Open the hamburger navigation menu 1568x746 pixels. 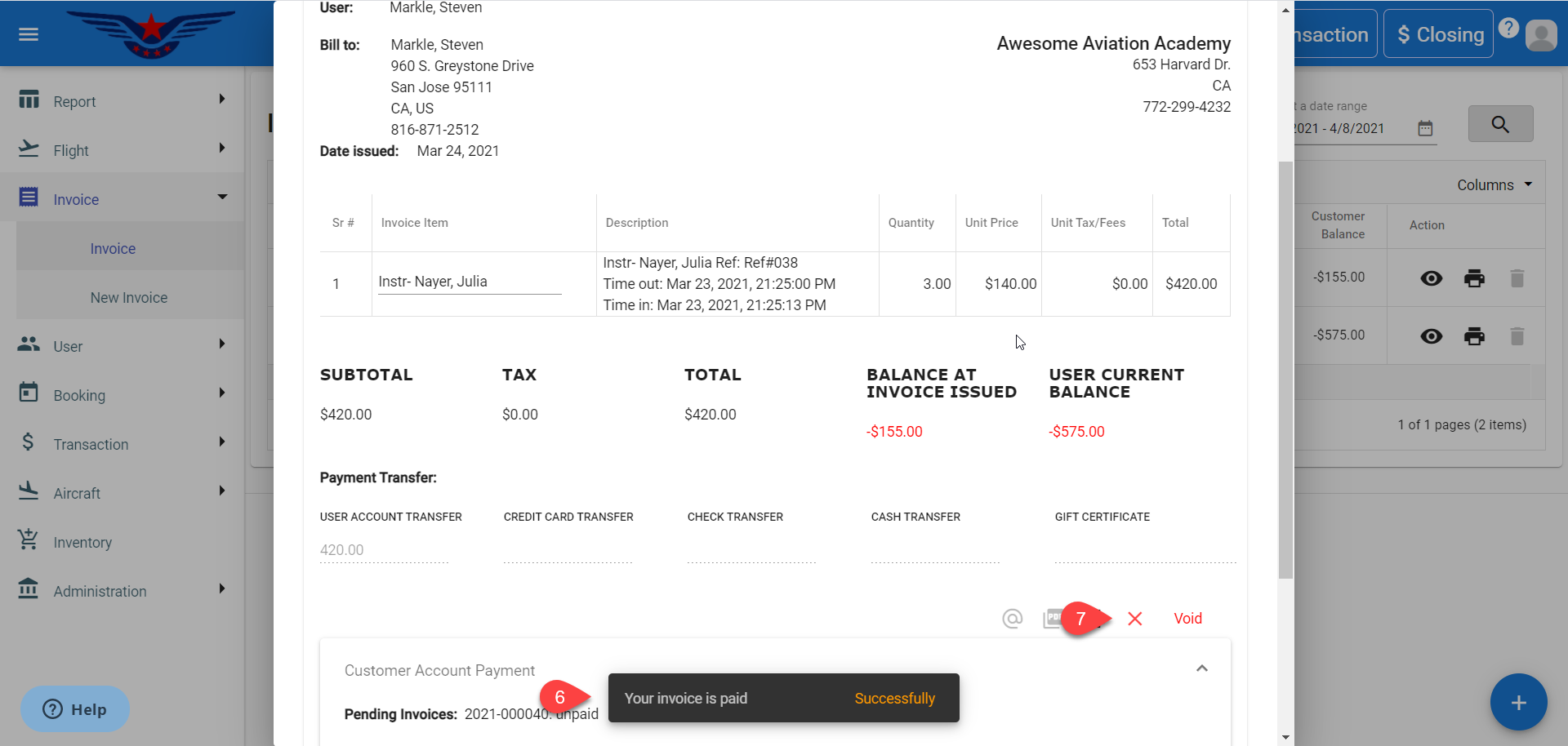pyautogui.click(x=29, y=34)
